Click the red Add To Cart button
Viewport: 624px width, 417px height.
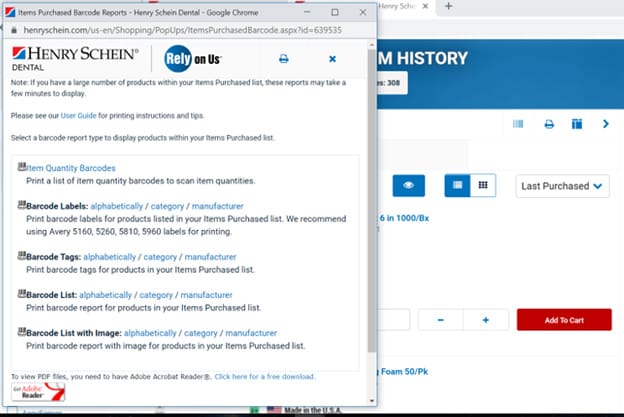click(x=563, y=320)
